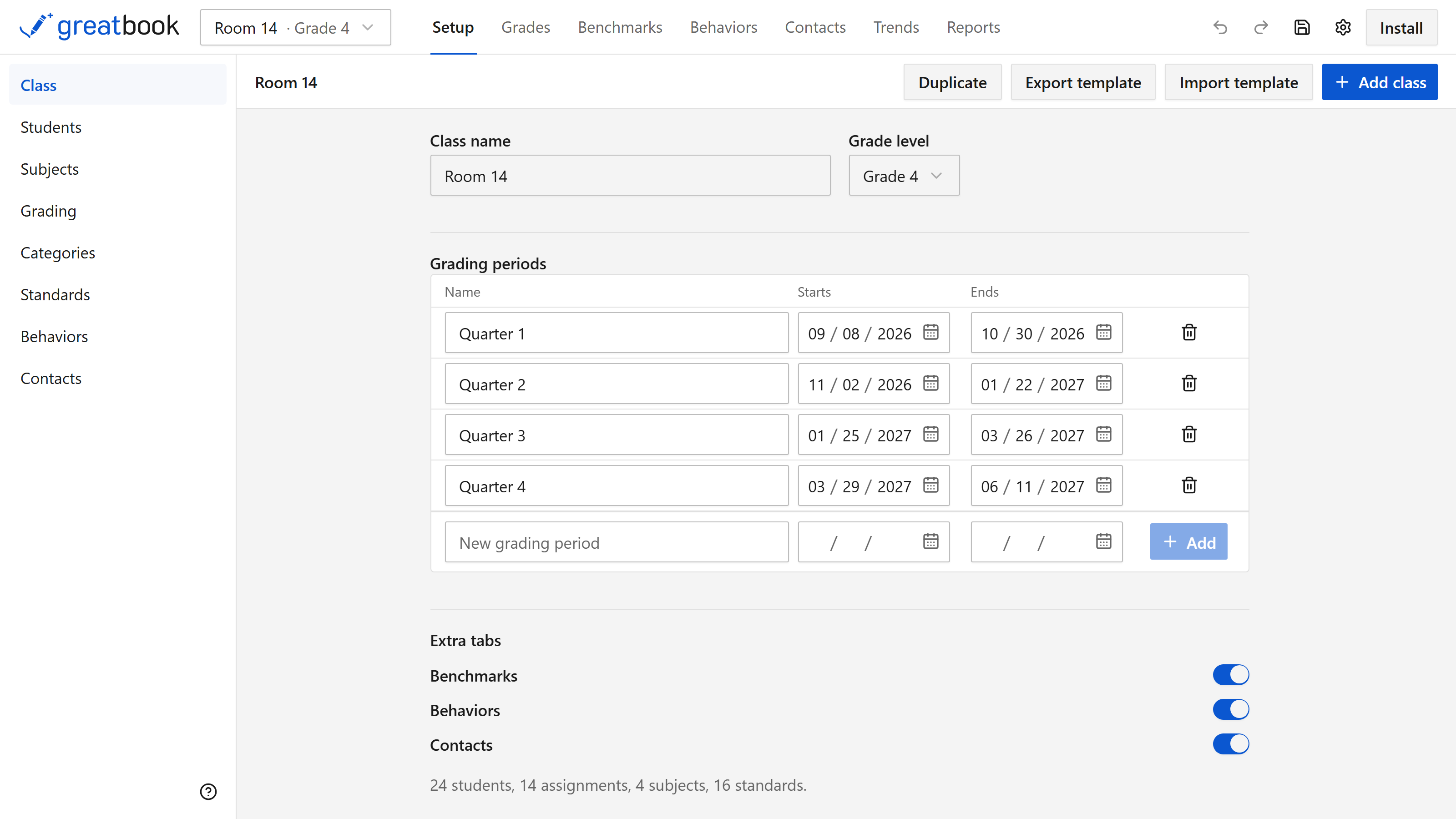Click the Install button
Image resolution: width=1456 pixels, height=819 pixels.
1401,28
